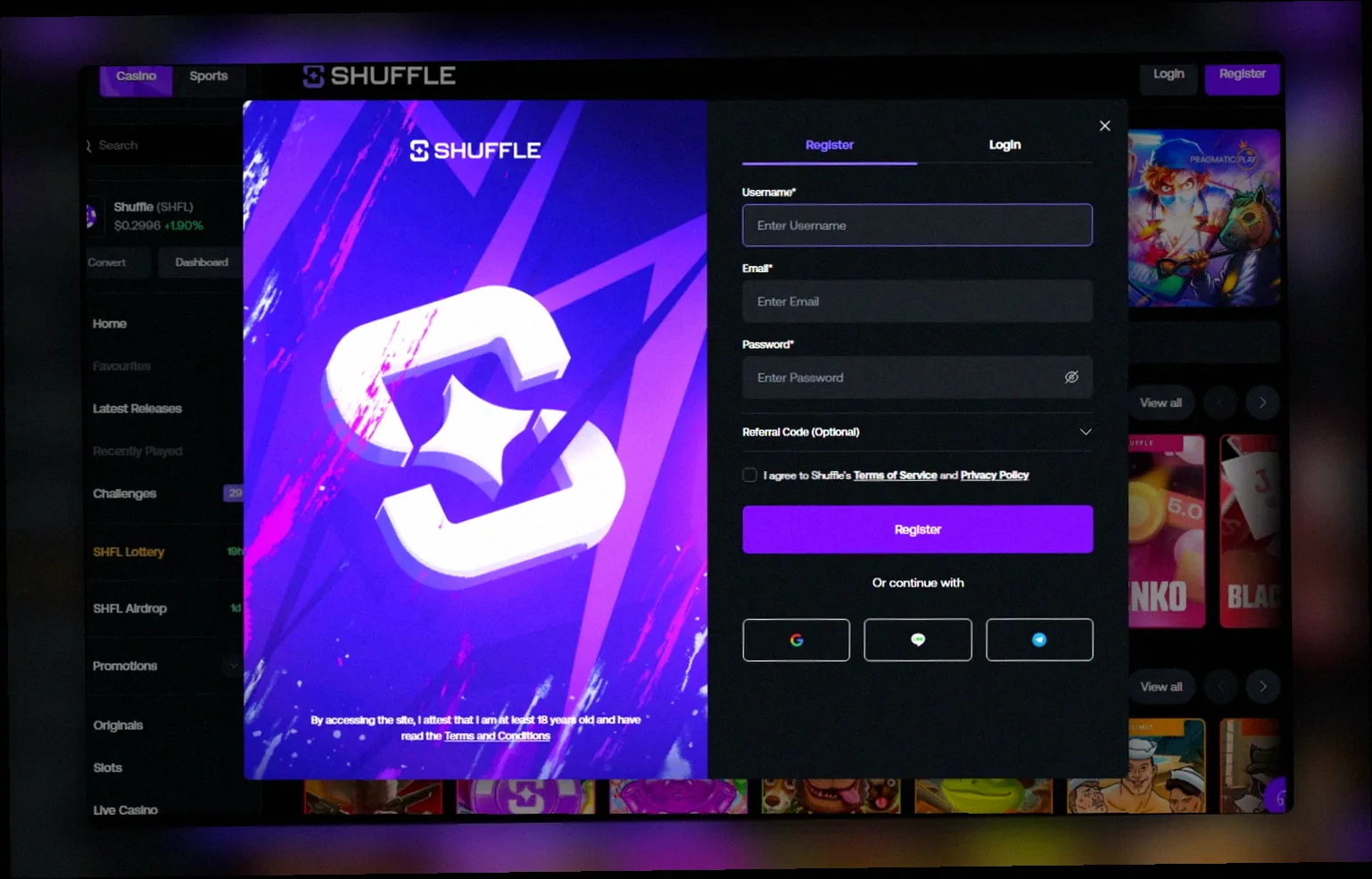Viewport: 1372px width, 879px height.
Task: Click previous arrow beside lower View all
Action: [1220, 686]
